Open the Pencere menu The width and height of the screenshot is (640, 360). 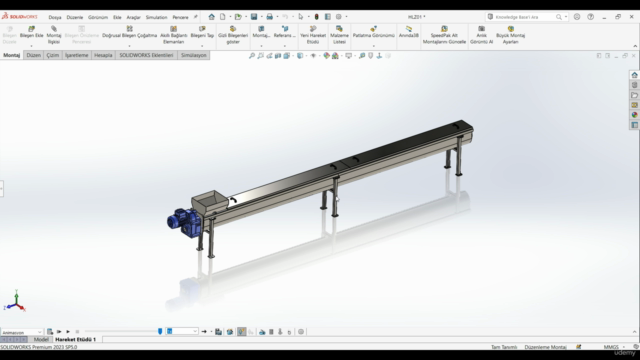coord(180,17)
